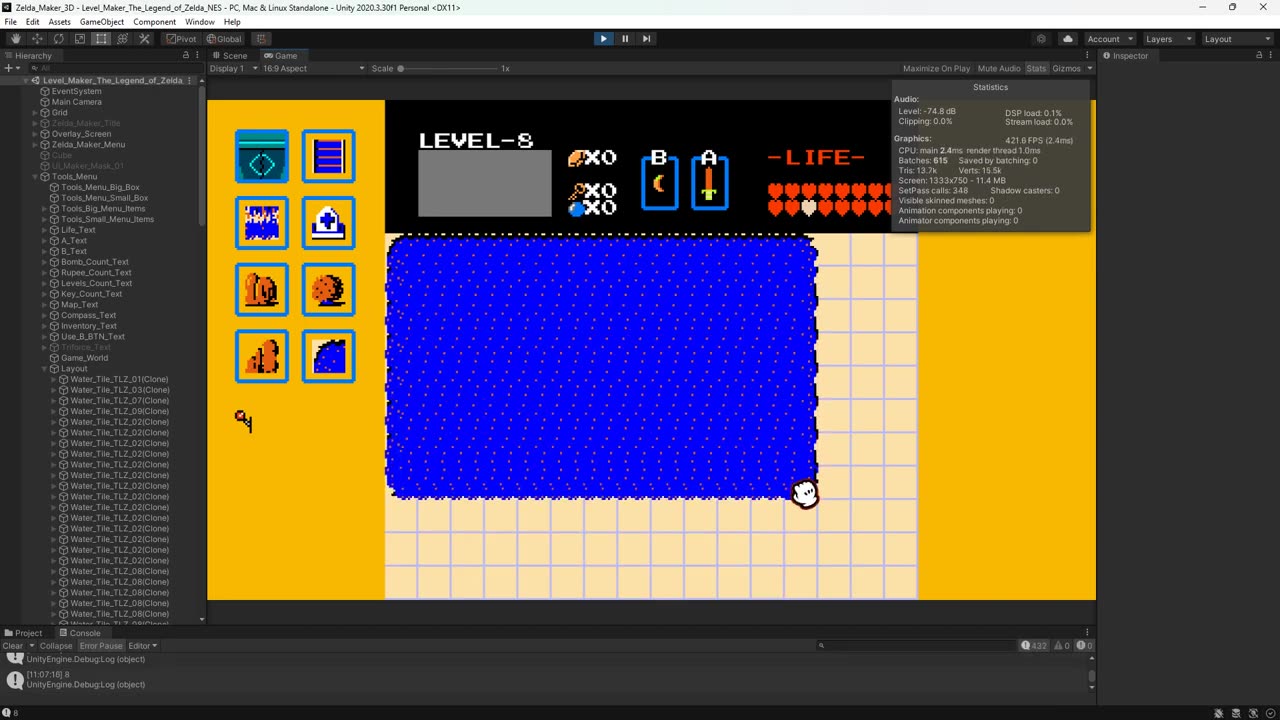Adjust the Game view Scale slider

click(447, 68)
